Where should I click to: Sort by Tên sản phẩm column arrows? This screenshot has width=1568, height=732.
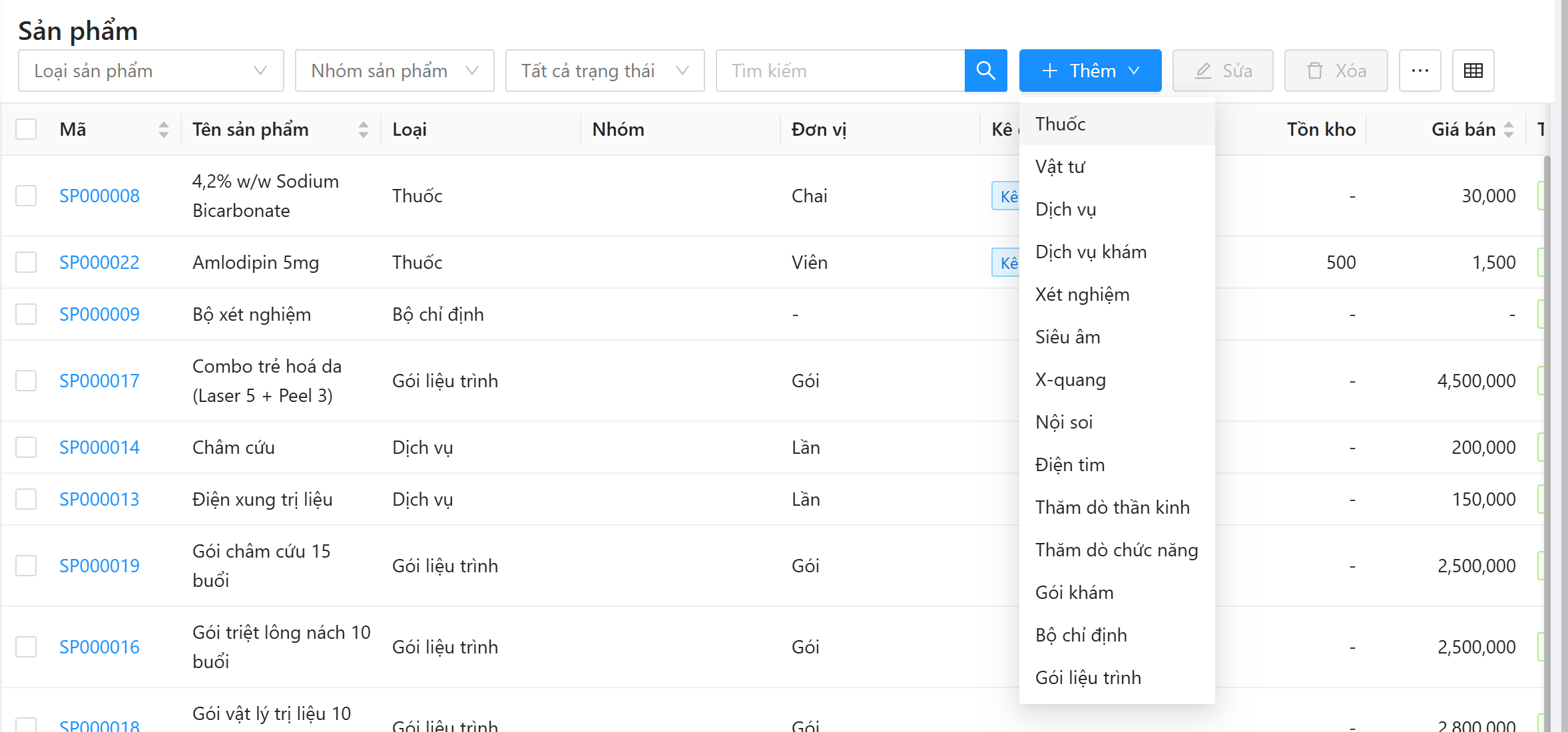pos(364,130)
